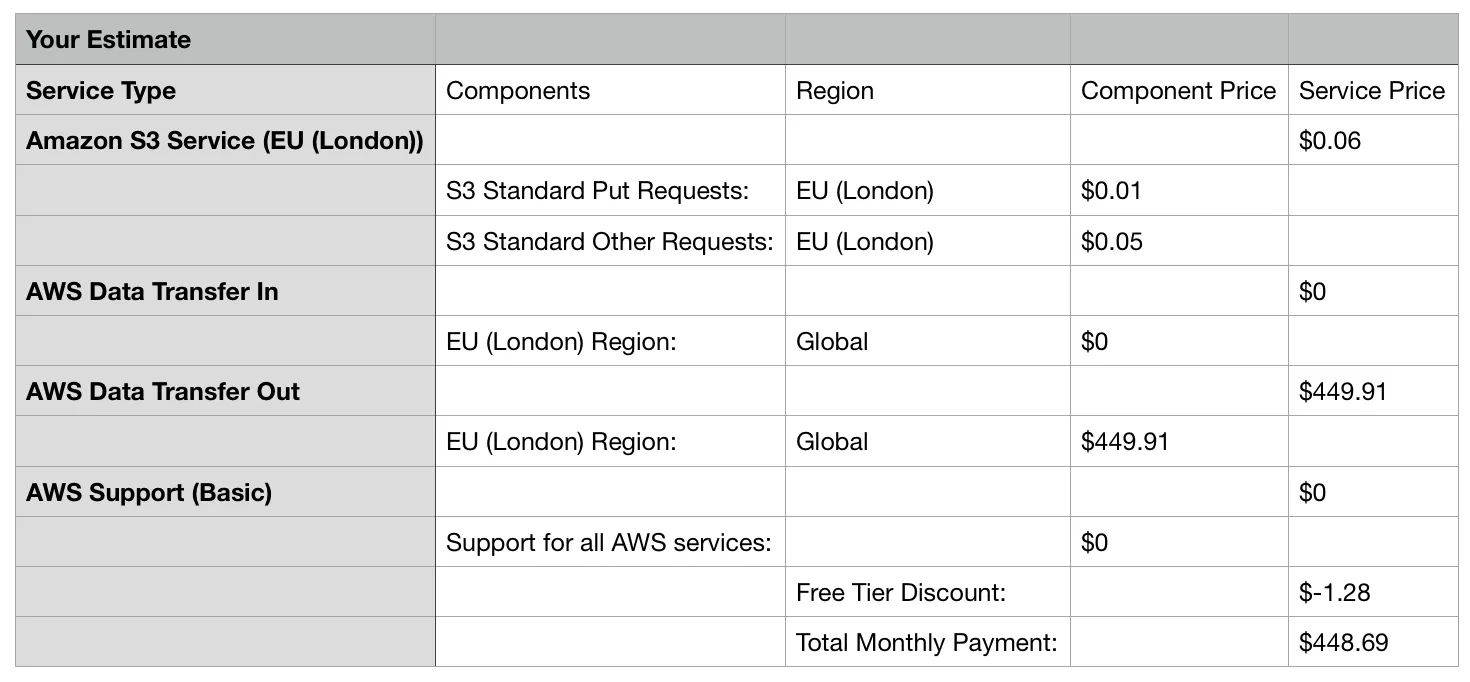Select the "Region" column header cell

pos(835,91)
